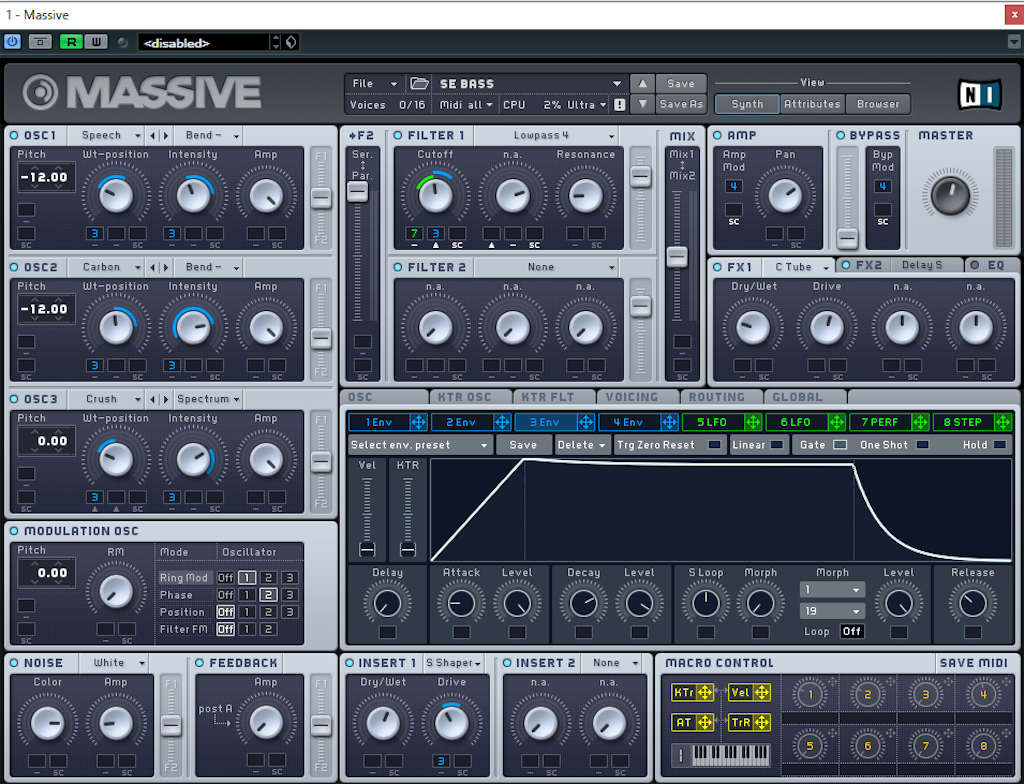The width and height of the screenshot is (1024, 784).
Task: Toggle OSC2 on/off power circle
Action: 14,267
